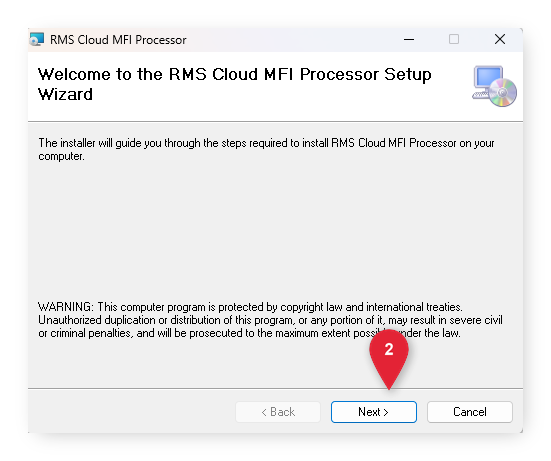Click the 'Welcome to the RMS Cloud MFI Processor Setup Wizard' heading
This screenshot has width=551, height=461.
tap(234, 84)
